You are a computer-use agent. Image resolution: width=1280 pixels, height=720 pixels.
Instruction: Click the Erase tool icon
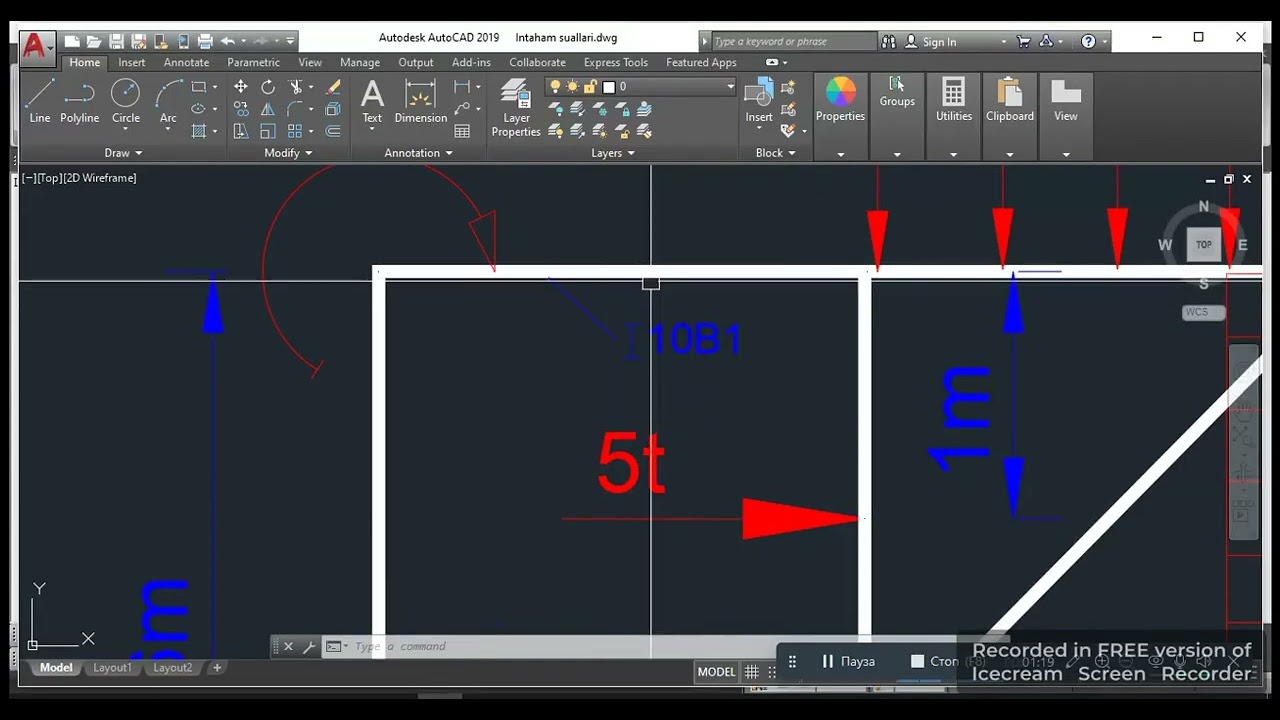(333, 87)
